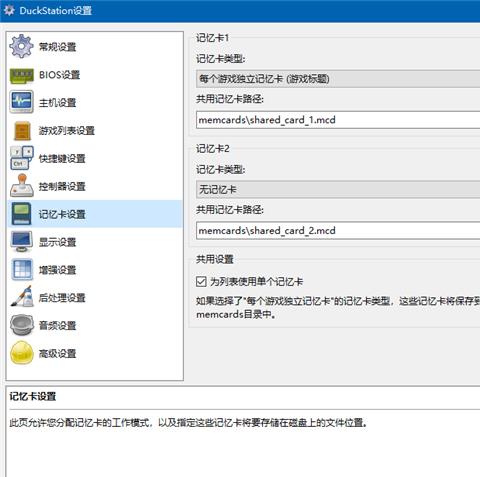Click the 记忆卡设置 memory card icon
The height and width of the screenshot is (477, 480).
tap(22, 214)
